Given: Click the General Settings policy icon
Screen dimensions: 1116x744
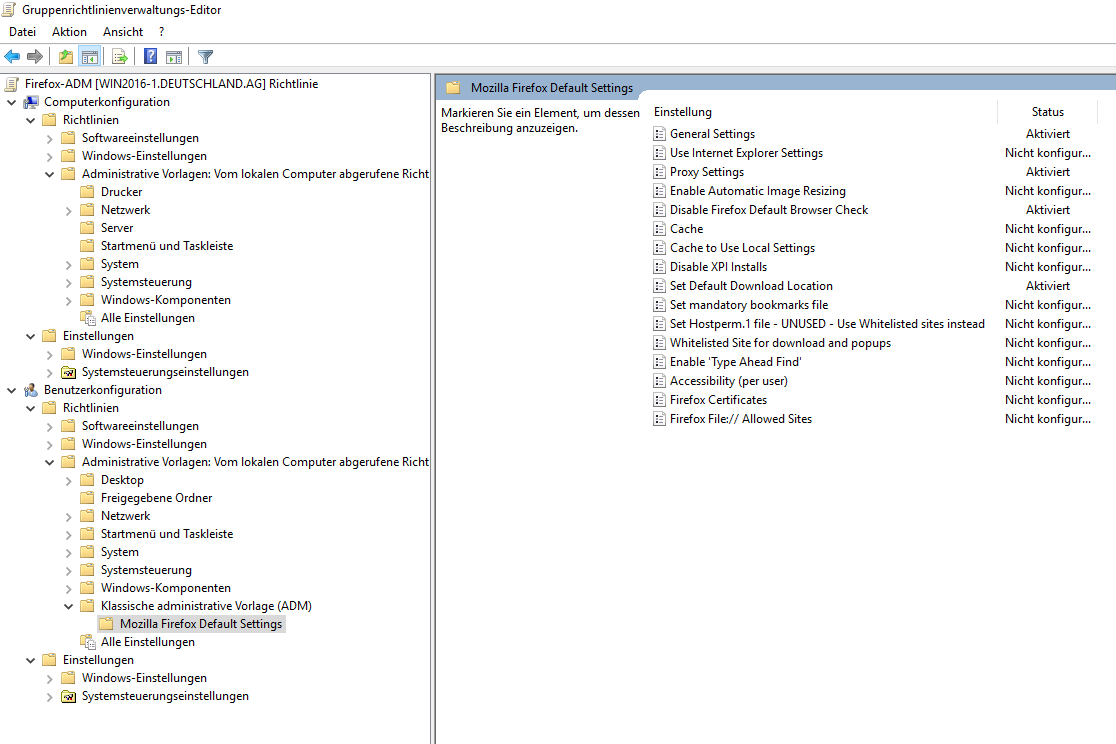Looking at the screenshot, I should [660, 134].
